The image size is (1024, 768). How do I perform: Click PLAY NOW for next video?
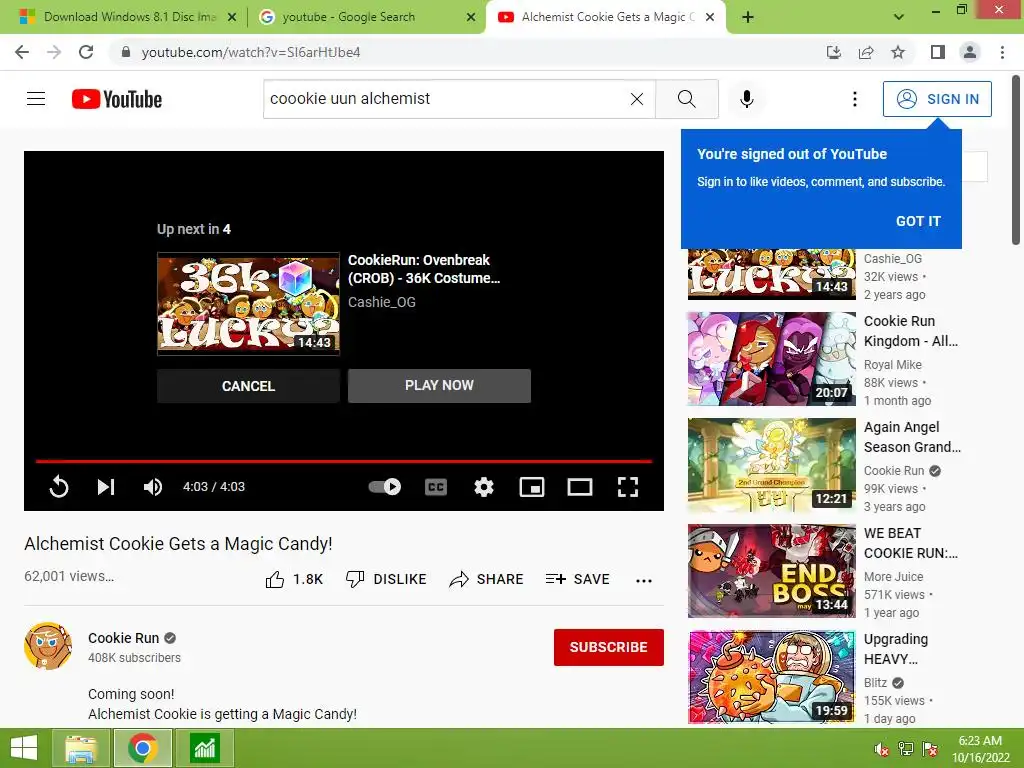click(439, 386)
